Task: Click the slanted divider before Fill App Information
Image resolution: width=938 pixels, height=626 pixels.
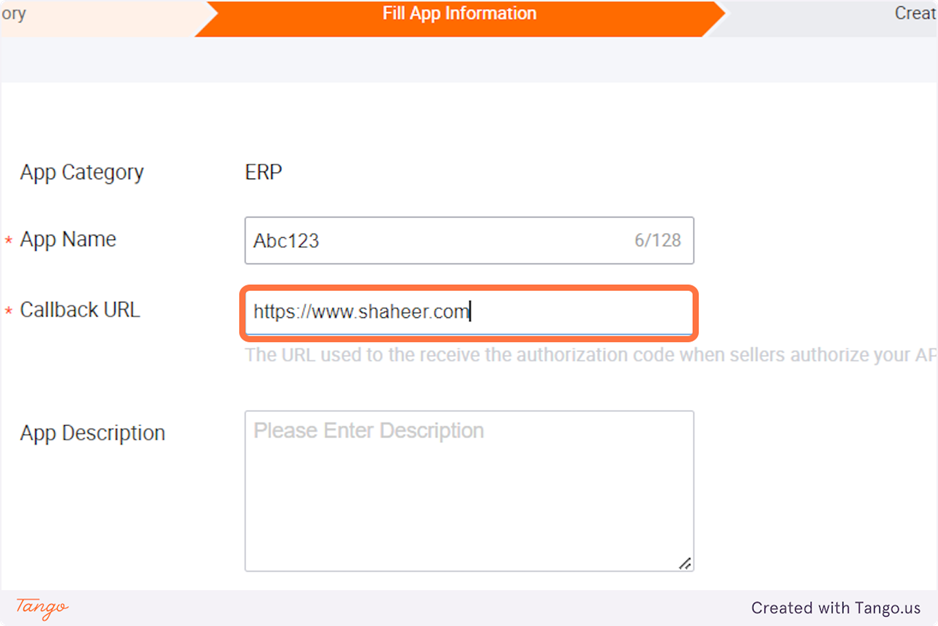Action: pyautogui.click(x=206, y=16)
